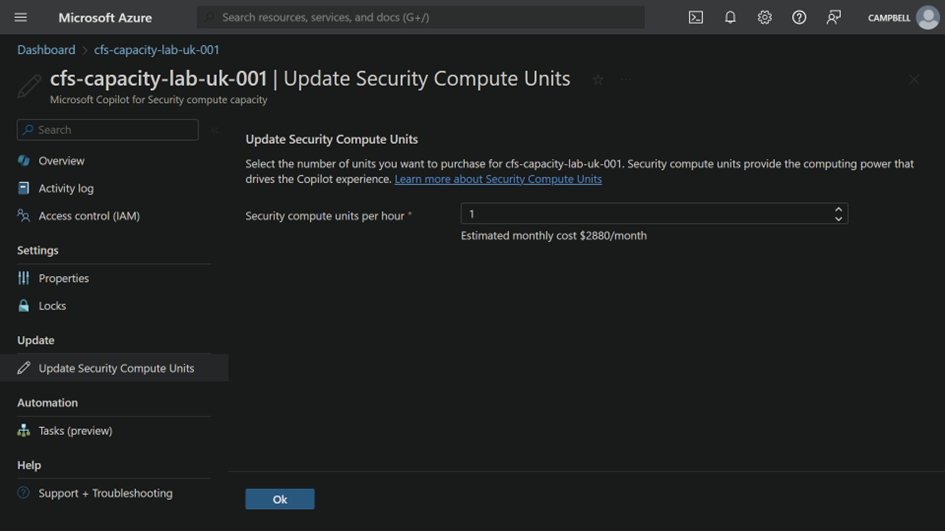Click the Microsoft Azure home title
This screenshot has width=945, height=531.
(105, 17)
